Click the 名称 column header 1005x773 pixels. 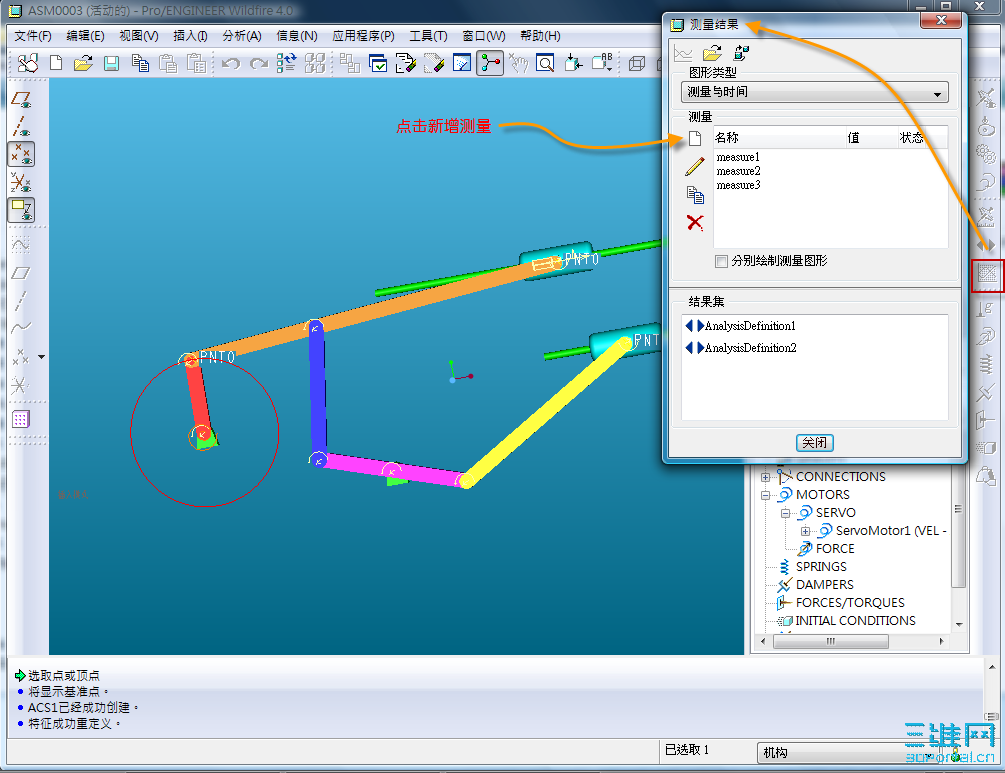(779, 138)
